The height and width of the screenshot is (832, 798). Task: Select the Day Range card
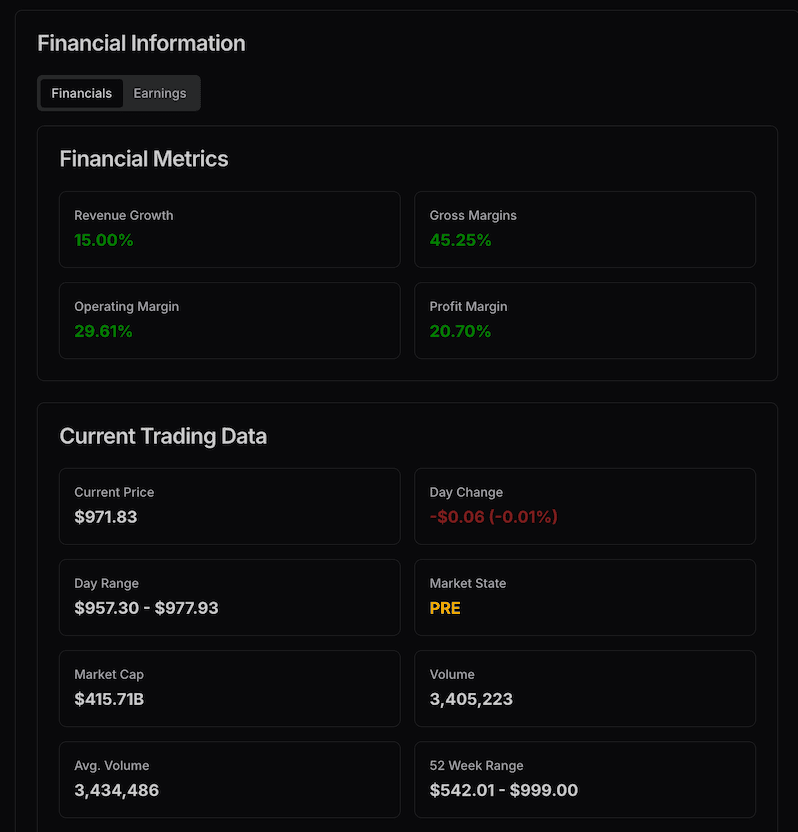click(x=229, y=597)
